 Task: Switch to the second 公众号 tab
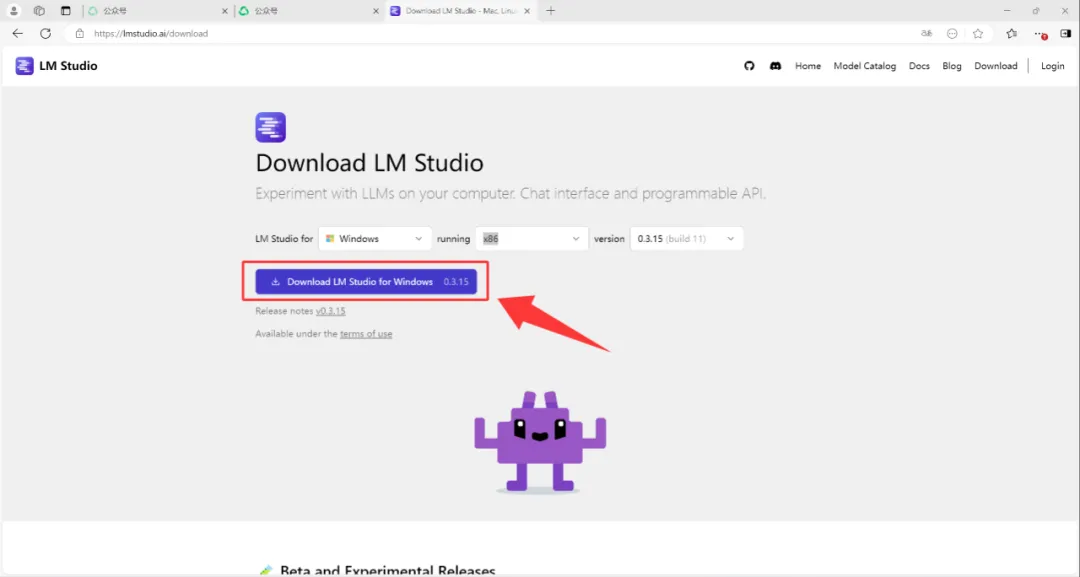point(309,11)
